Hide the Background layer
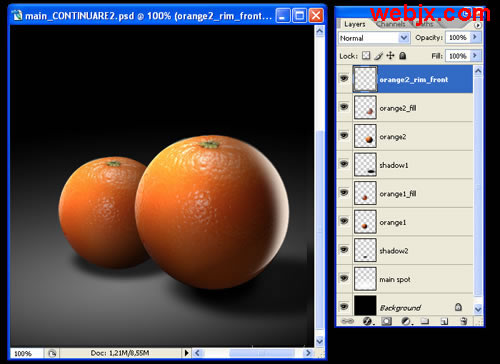Screen dimensions: 500x364 (344, 306)
